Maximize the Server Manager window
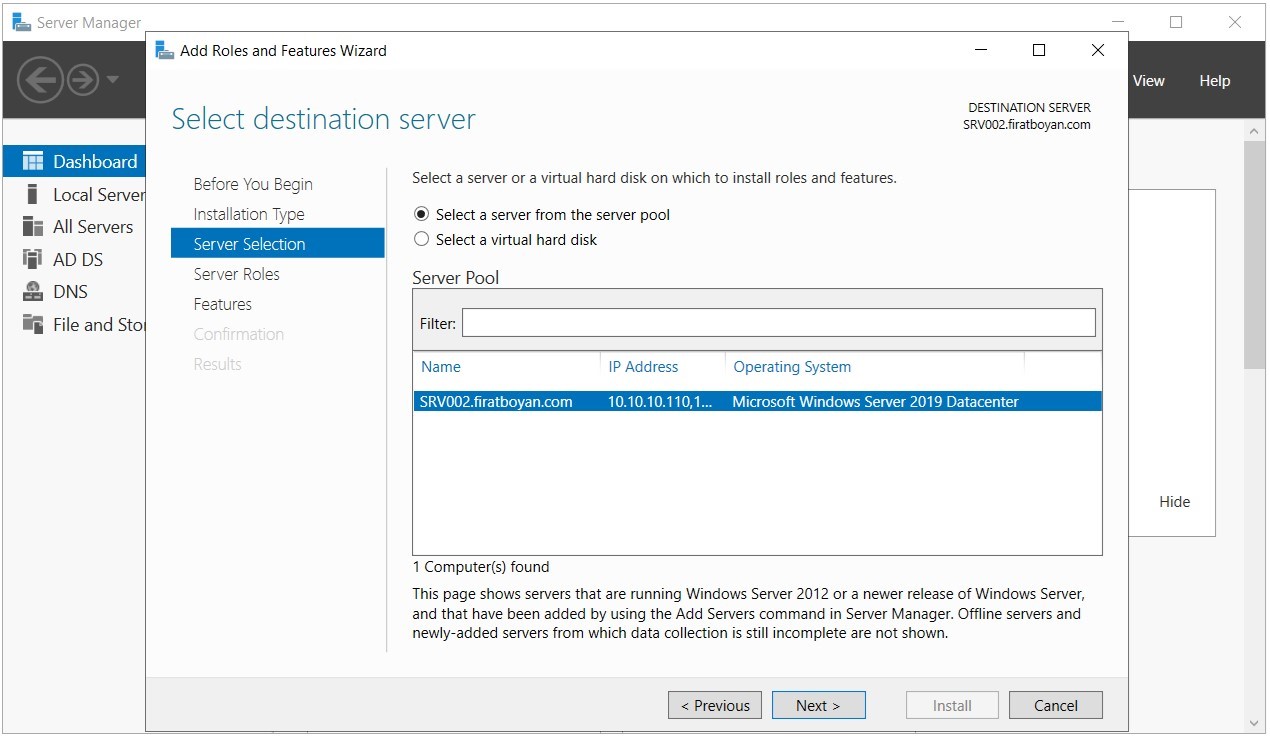 1176,22
